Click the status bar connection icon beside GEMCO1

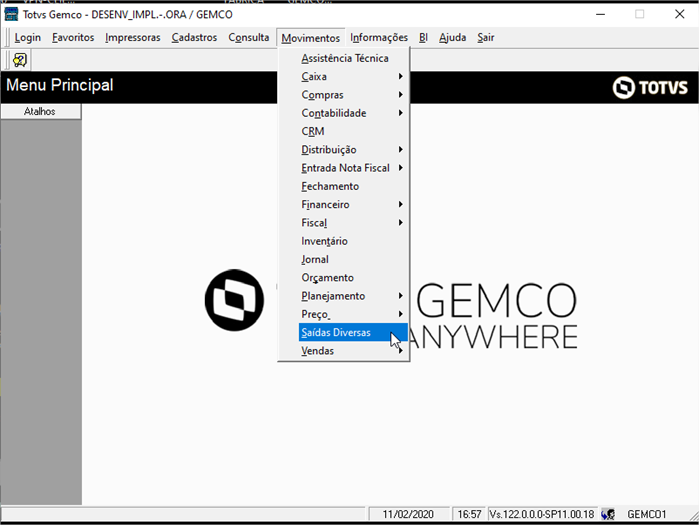coord(608,514)
